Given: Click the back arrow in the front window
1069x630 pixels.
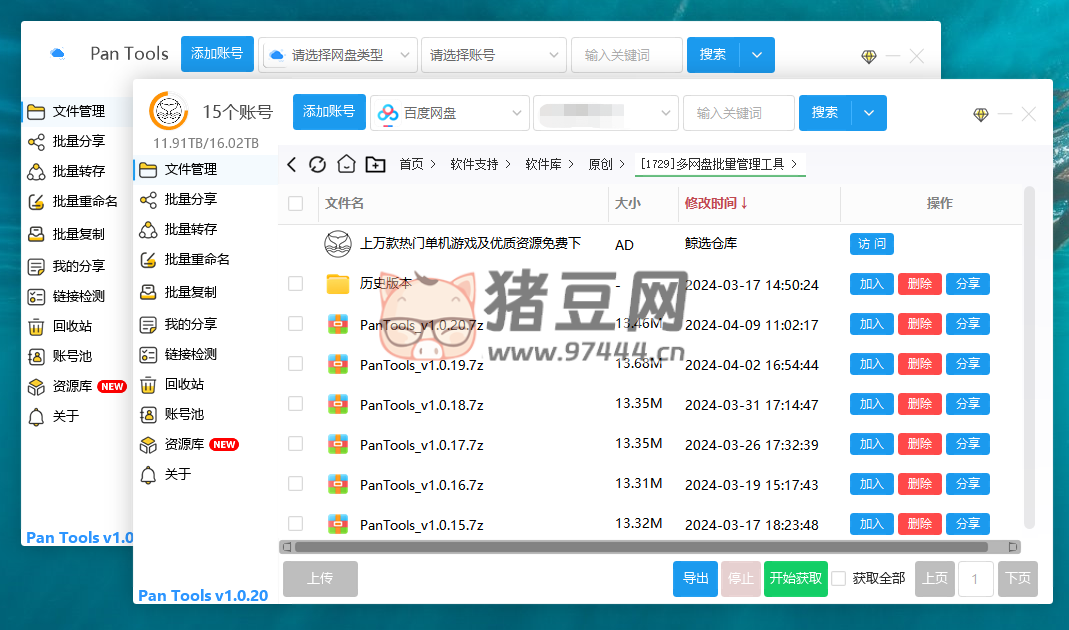Looking at the screenshot, I should (292, 164).
